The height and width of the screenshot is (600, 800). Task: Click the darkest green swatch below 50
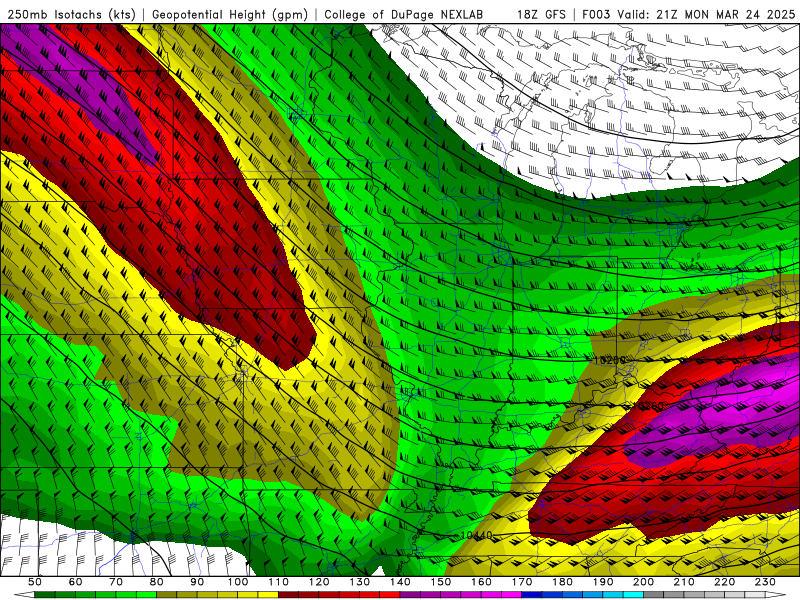[x=44, y=595]
